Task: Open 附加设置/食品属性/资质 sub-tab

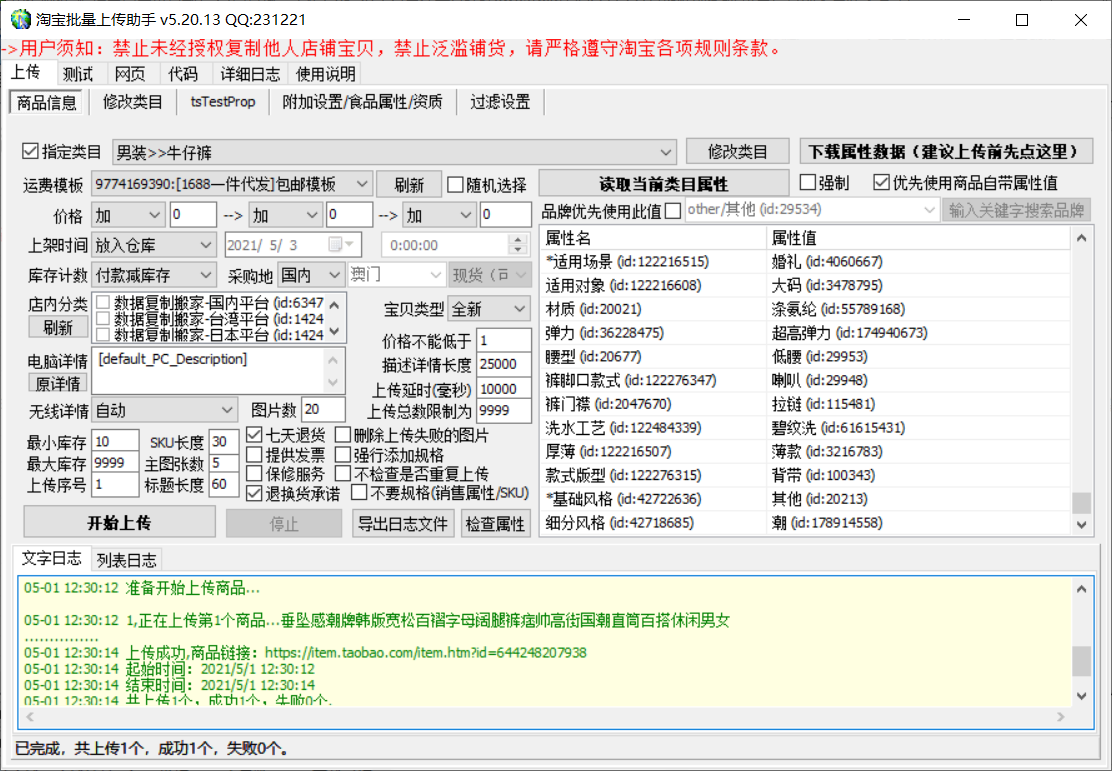Action: (x=362, y=102)
